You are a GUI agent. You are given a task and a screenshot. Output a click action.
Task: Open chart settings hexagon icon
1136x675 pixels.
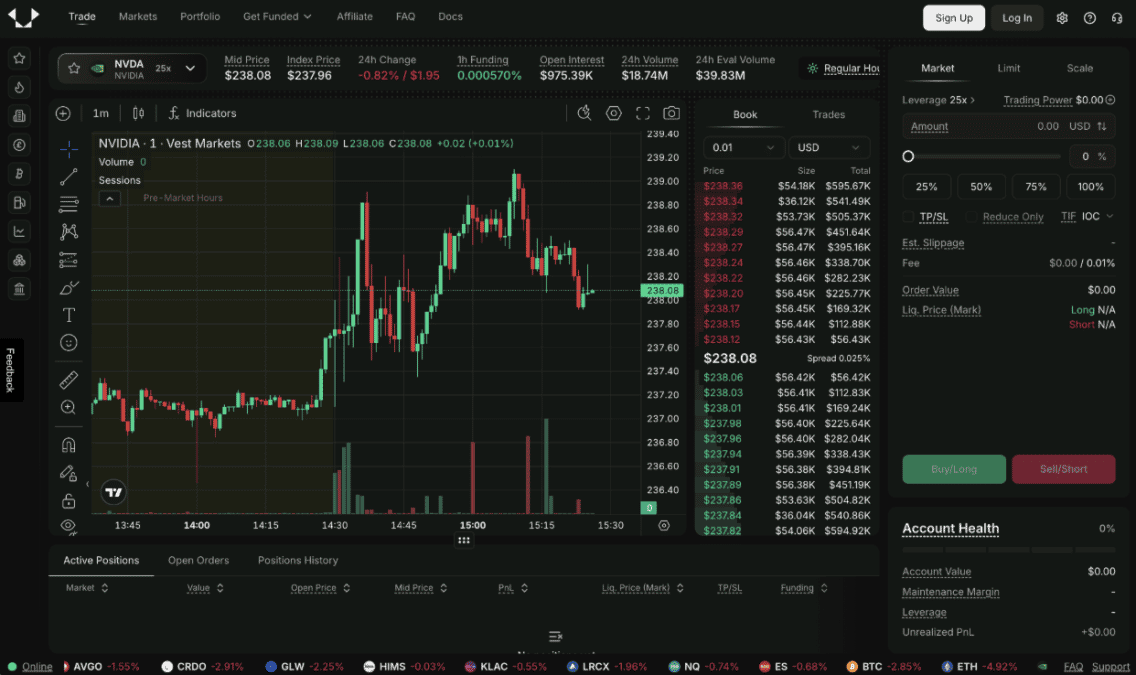pyautogui.click(x=614, y=113)
